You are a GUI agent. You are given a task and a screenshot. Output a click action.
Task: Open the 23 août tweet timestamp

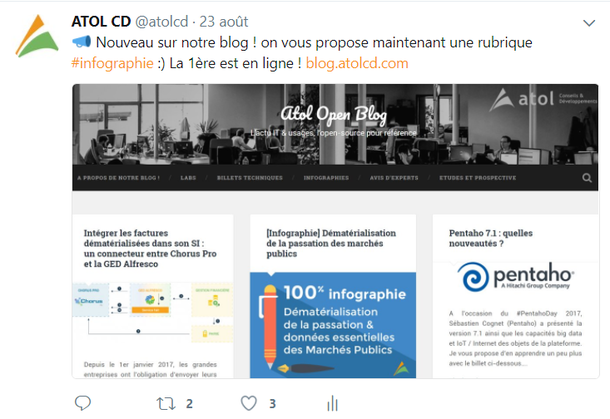coord(224,21)
